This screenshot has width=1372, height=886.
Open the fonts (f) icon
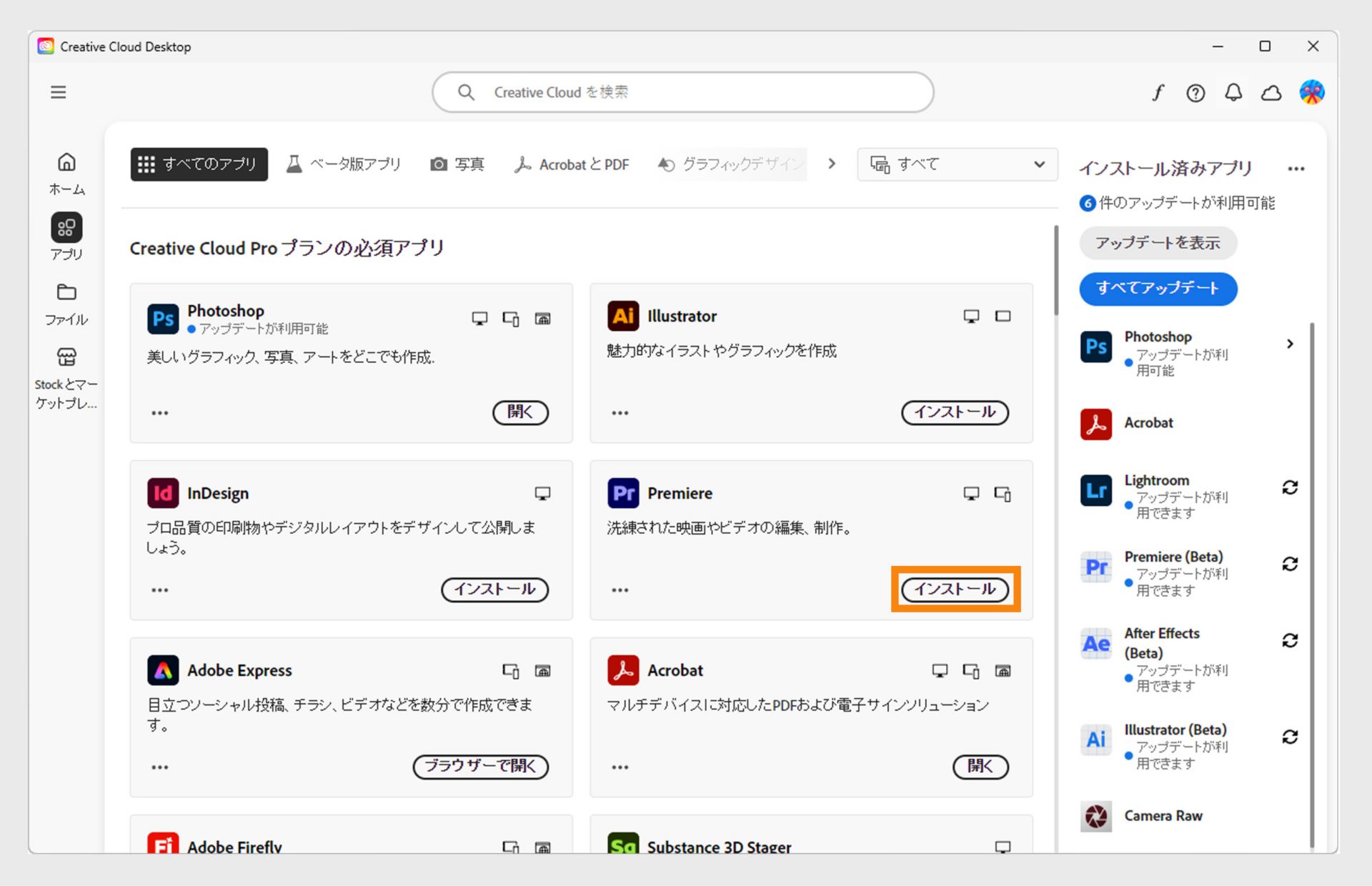[x=1158, y=92]
